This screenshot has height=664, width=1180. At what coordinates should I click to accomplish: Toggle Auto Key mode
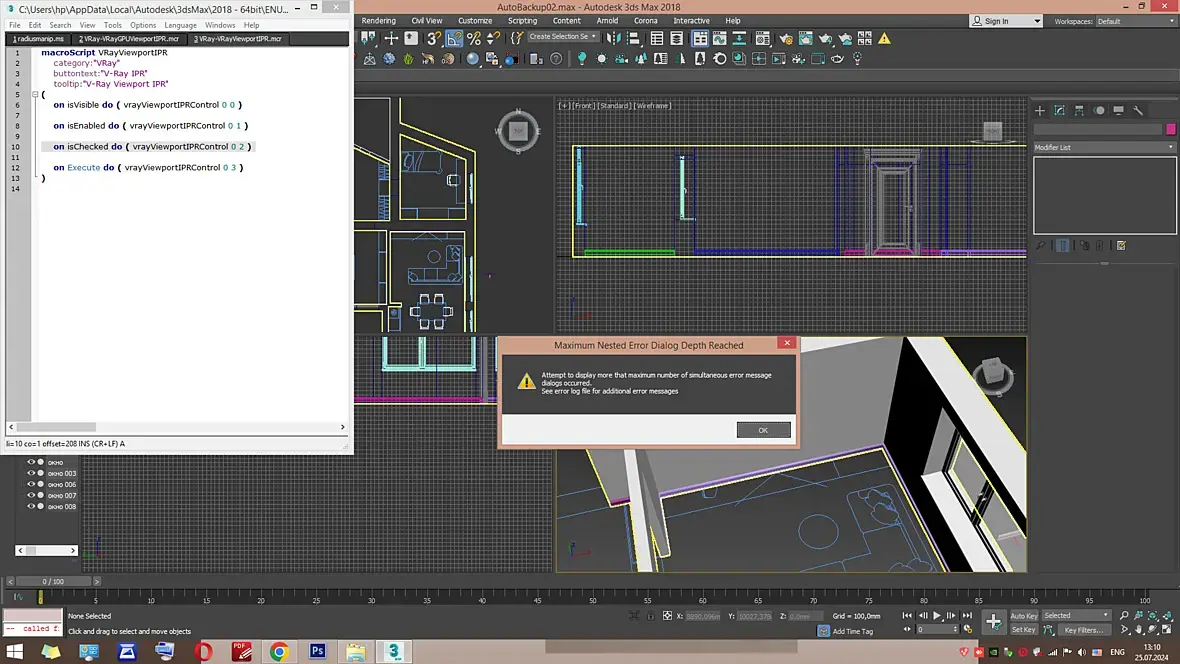pos(1023,616)
